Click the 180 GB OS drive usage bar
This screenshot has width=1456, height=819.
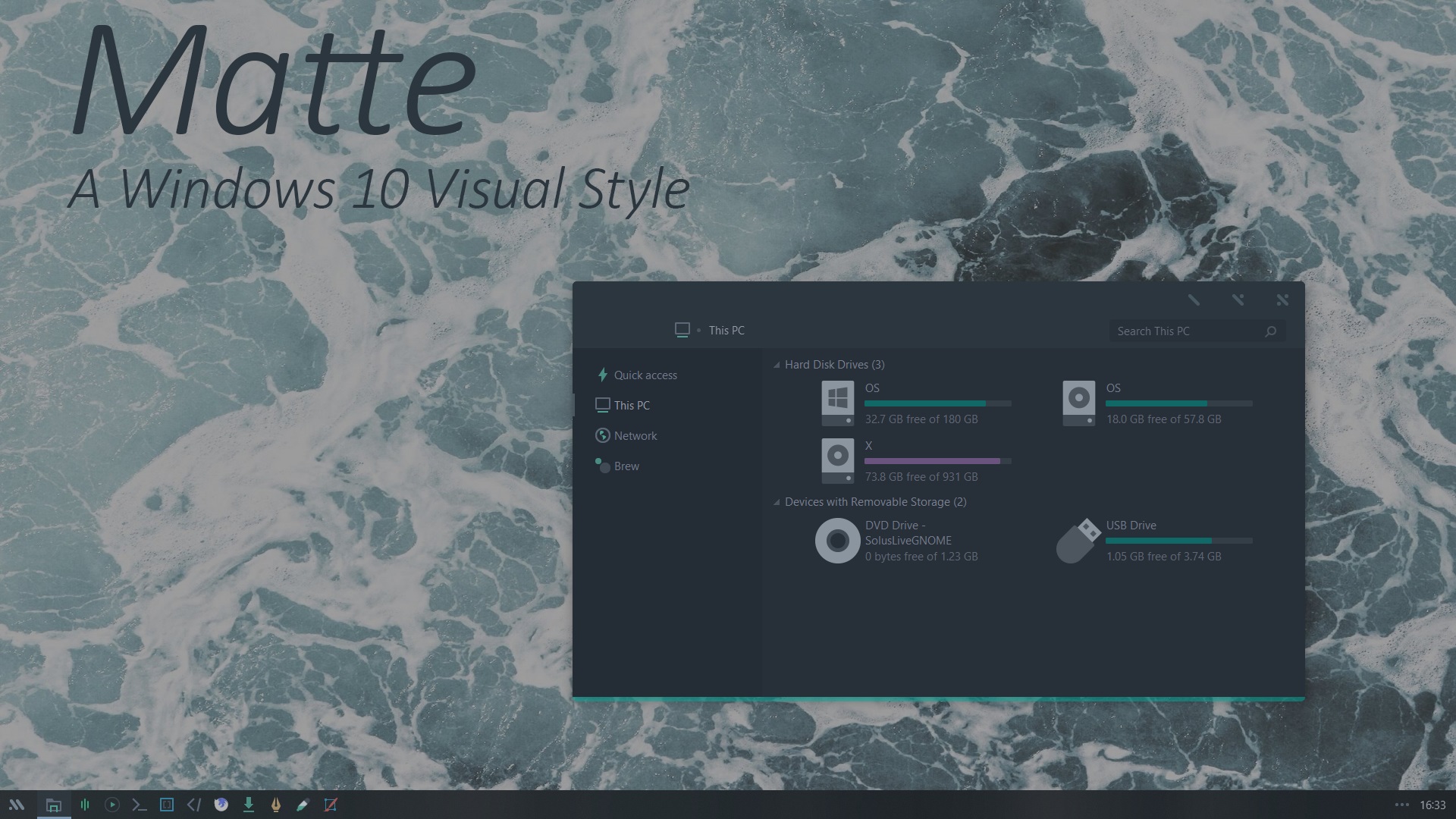pyautogui.click(x=937, y=403)
